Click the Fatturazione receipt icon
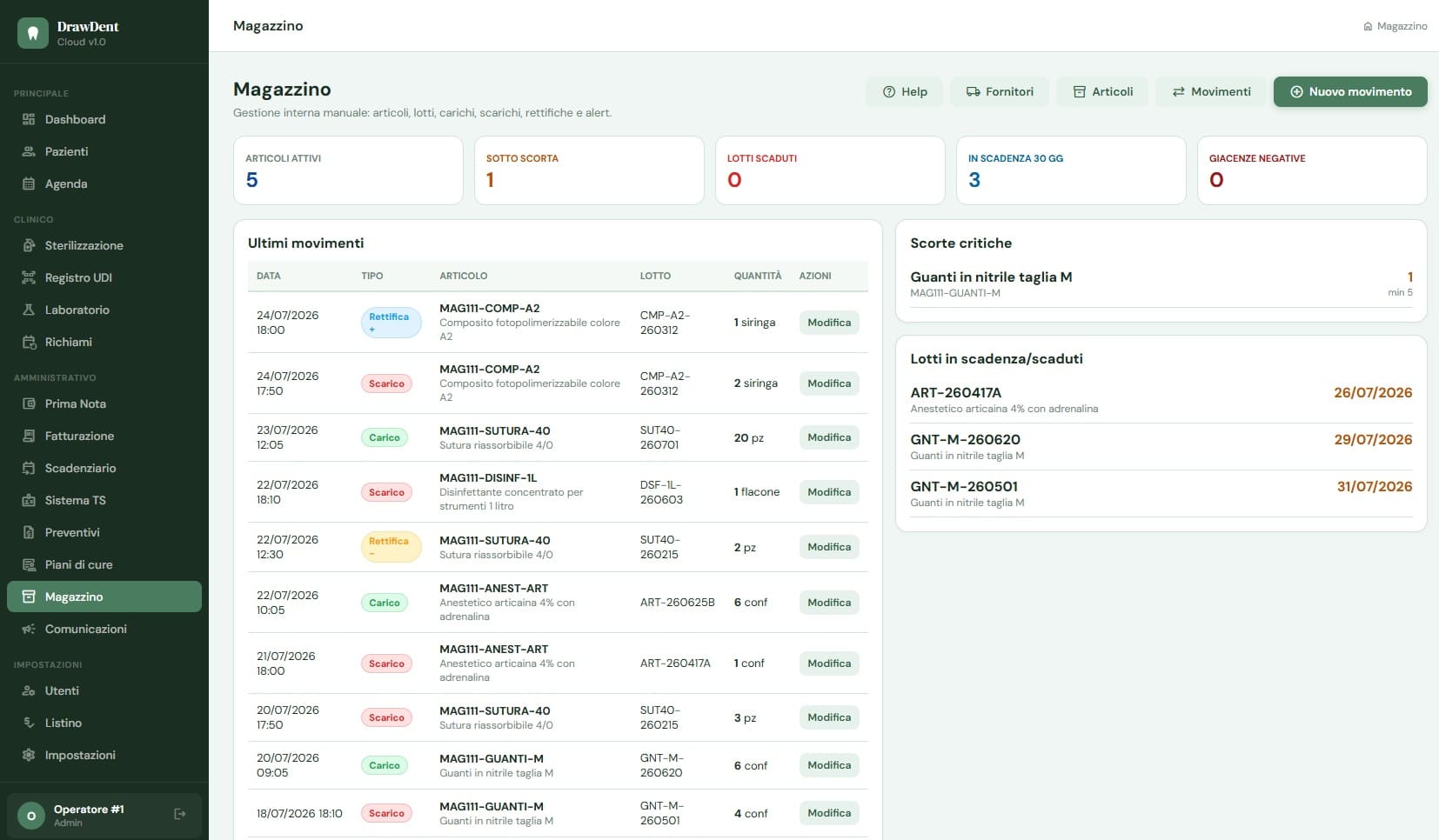The height and width of the screenshot is (840, 1439). pos(29,436)
